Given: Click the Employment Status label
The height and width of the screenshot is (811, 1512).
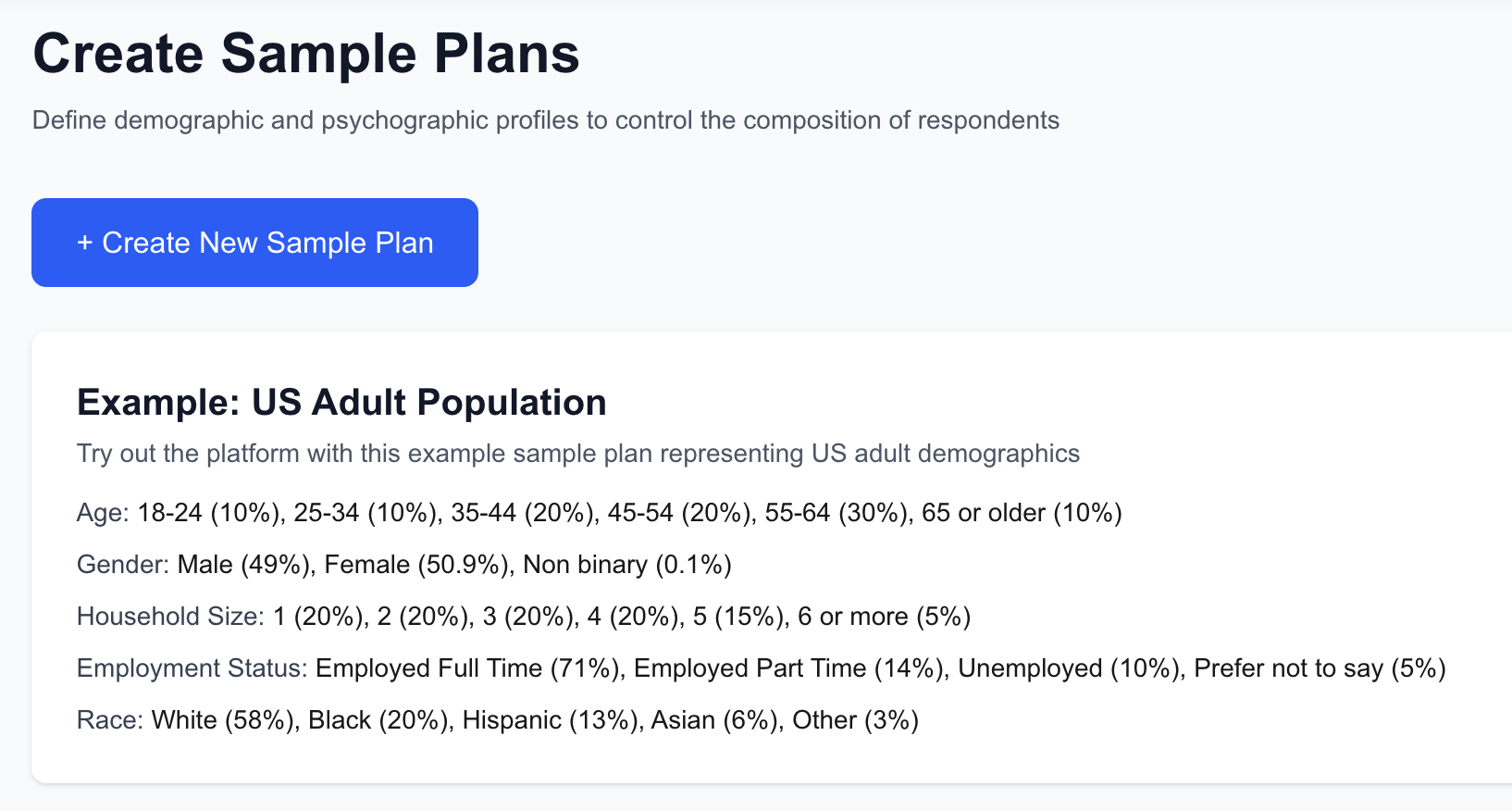Looking at the screenshot, I should pos(192,668).
